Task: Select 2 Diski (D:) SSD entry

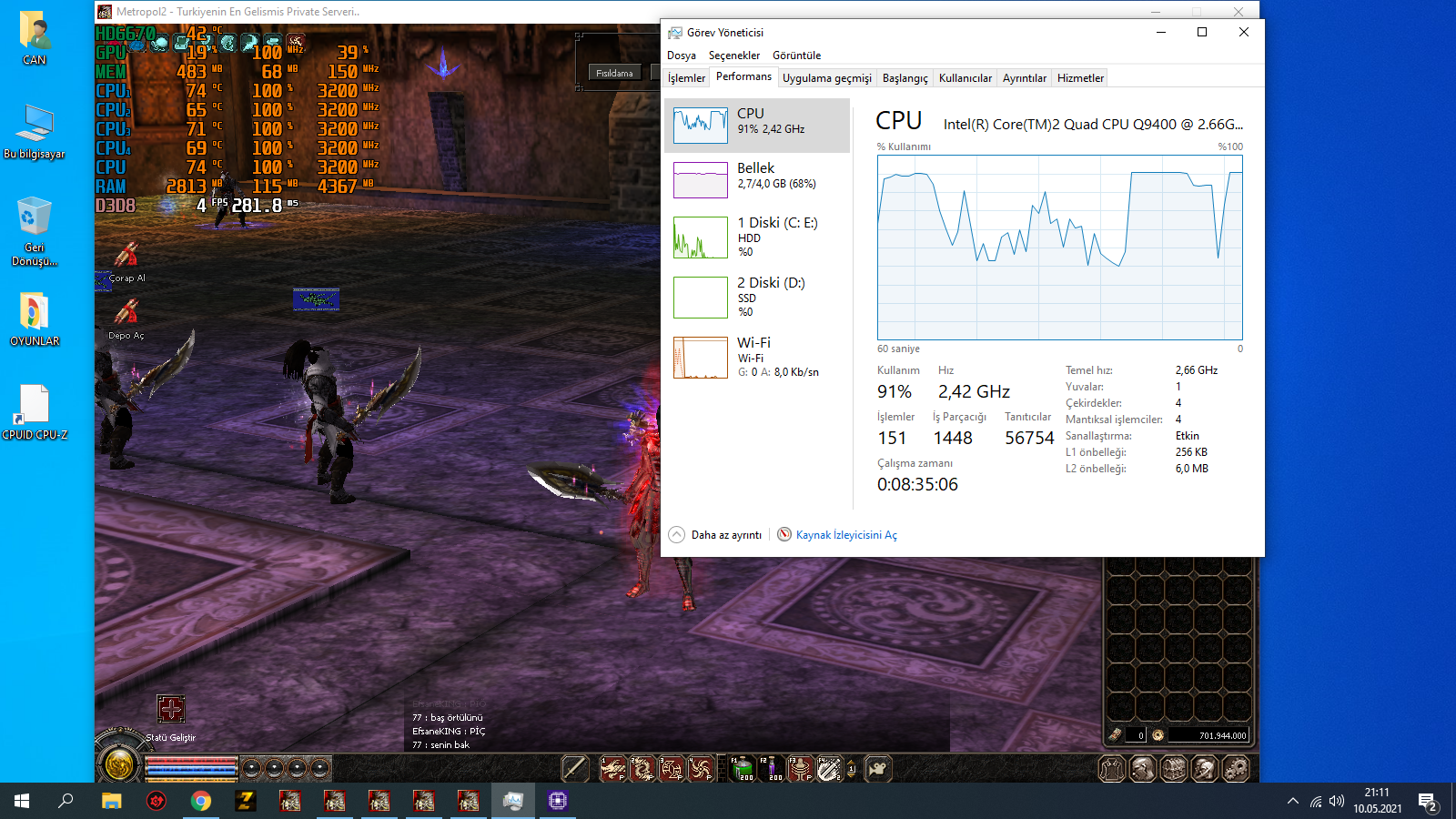Action: 757,298
